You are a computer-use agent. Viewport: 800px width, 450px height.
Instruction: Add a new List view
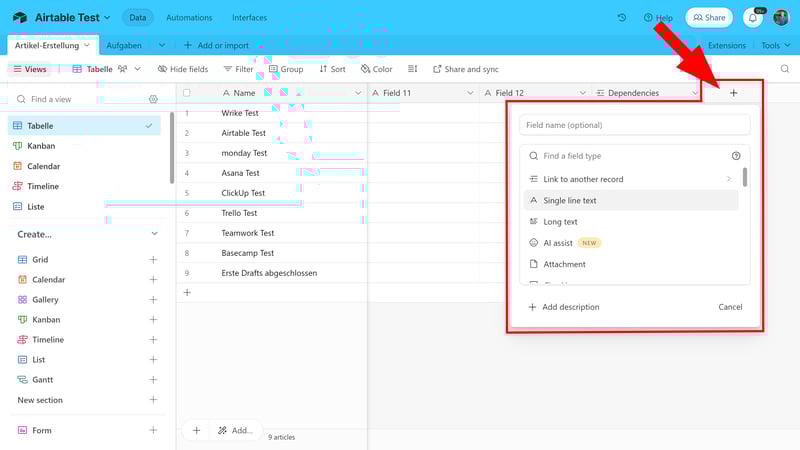pyautogui.click(x=153, y=360)
